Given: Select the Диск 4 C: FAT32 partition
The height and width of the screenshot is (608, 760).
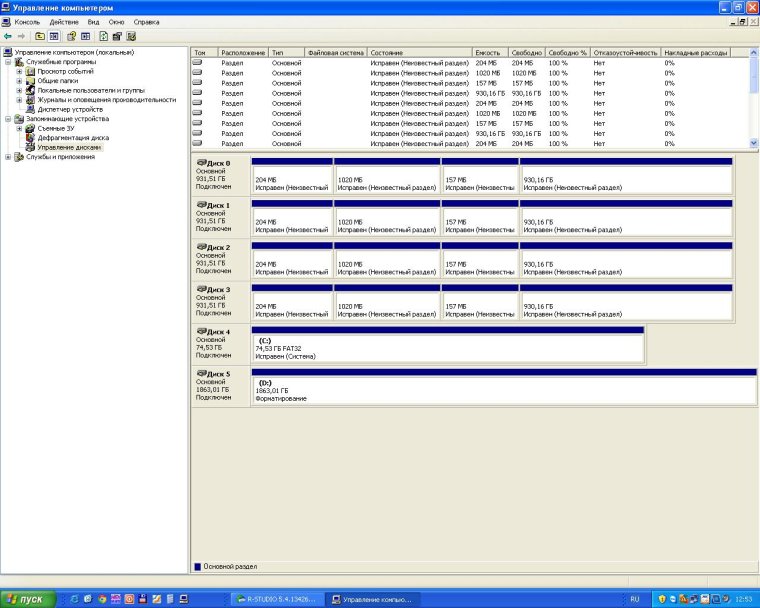Looking at the screenshot, I should click(x=448, y=345).
